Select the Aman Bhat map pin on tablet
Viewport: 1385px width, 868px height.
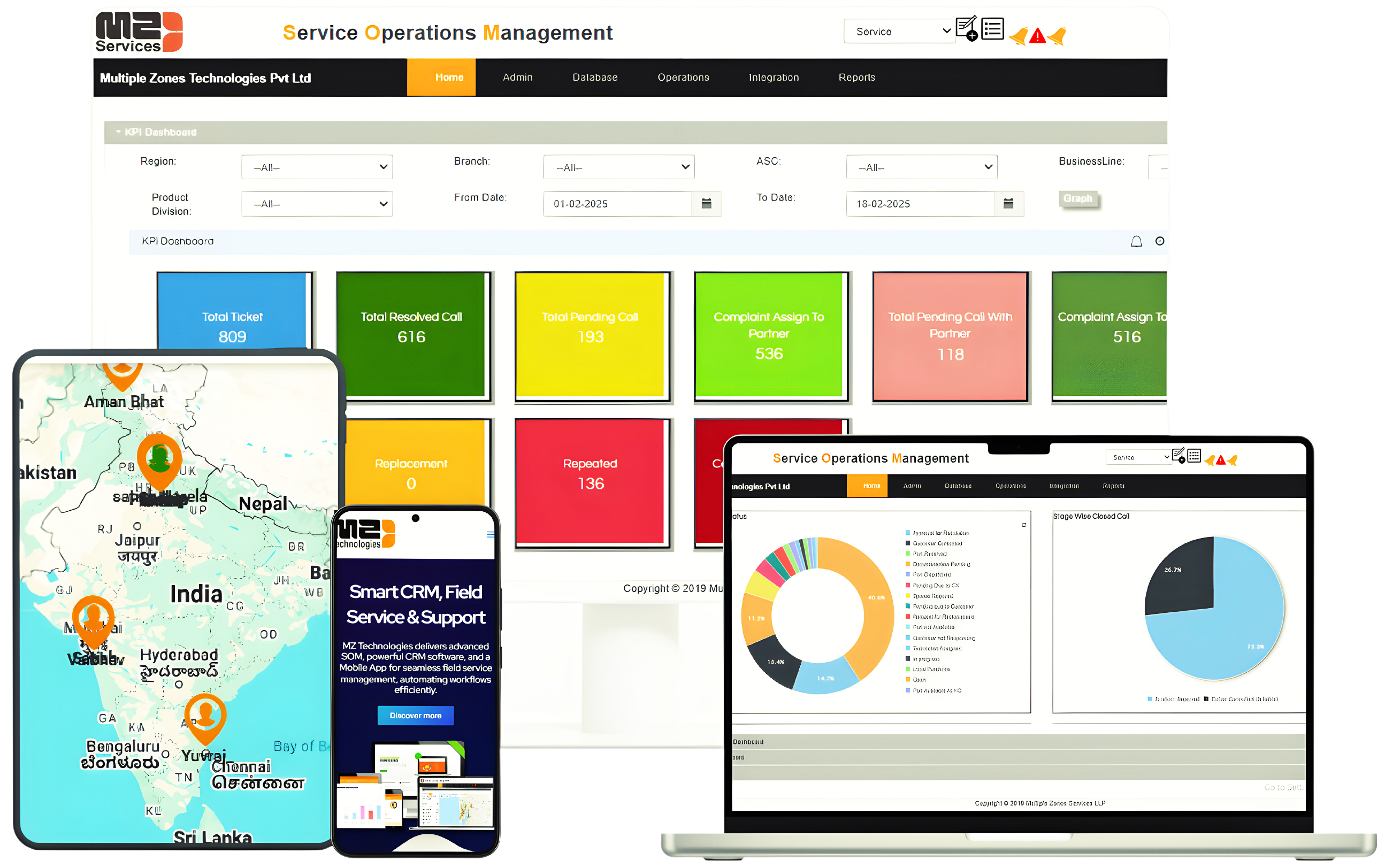click(123, 376)
